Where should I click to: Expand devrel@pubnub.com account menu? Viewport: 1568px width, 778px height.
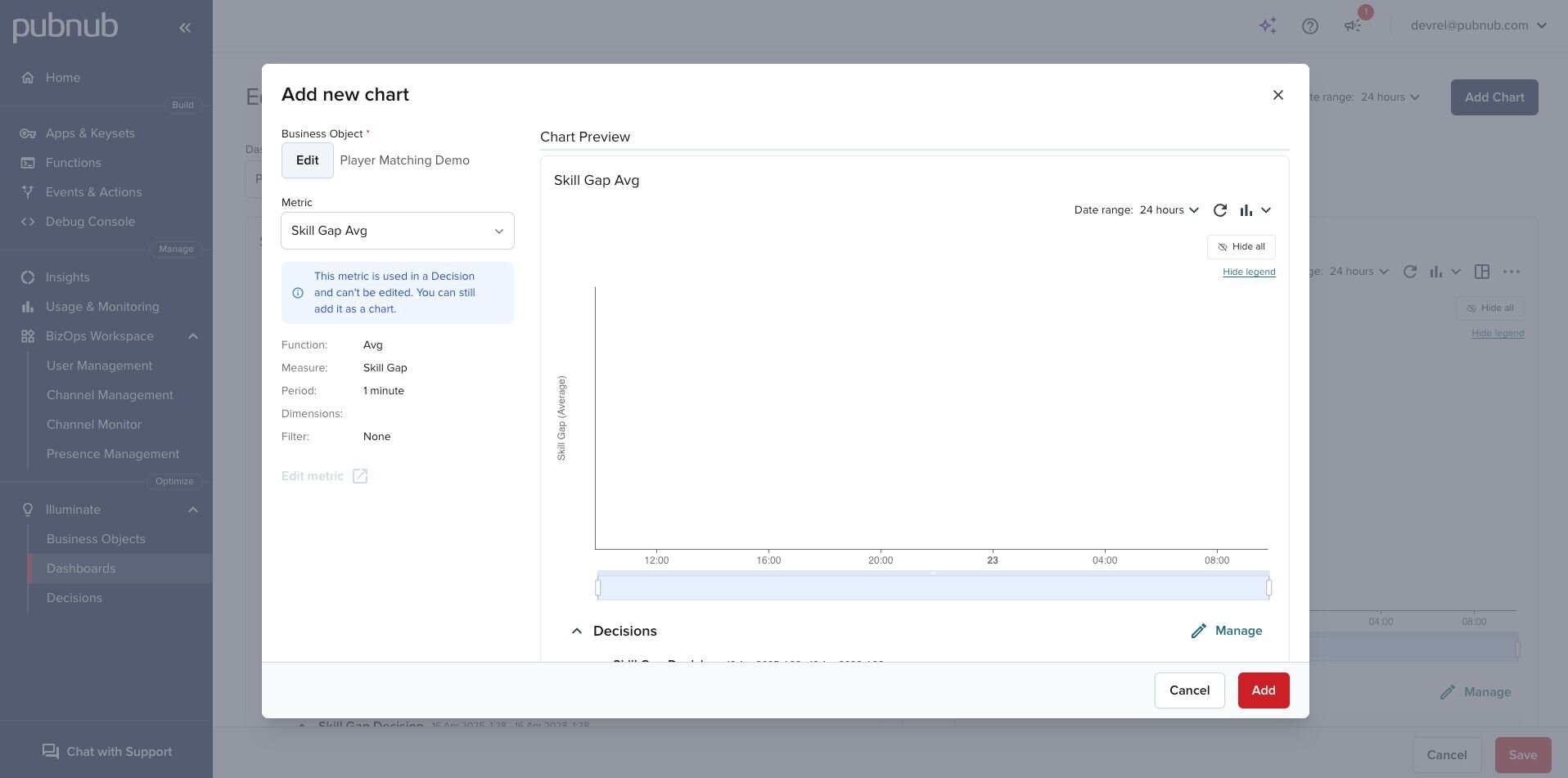point(1478,25)
